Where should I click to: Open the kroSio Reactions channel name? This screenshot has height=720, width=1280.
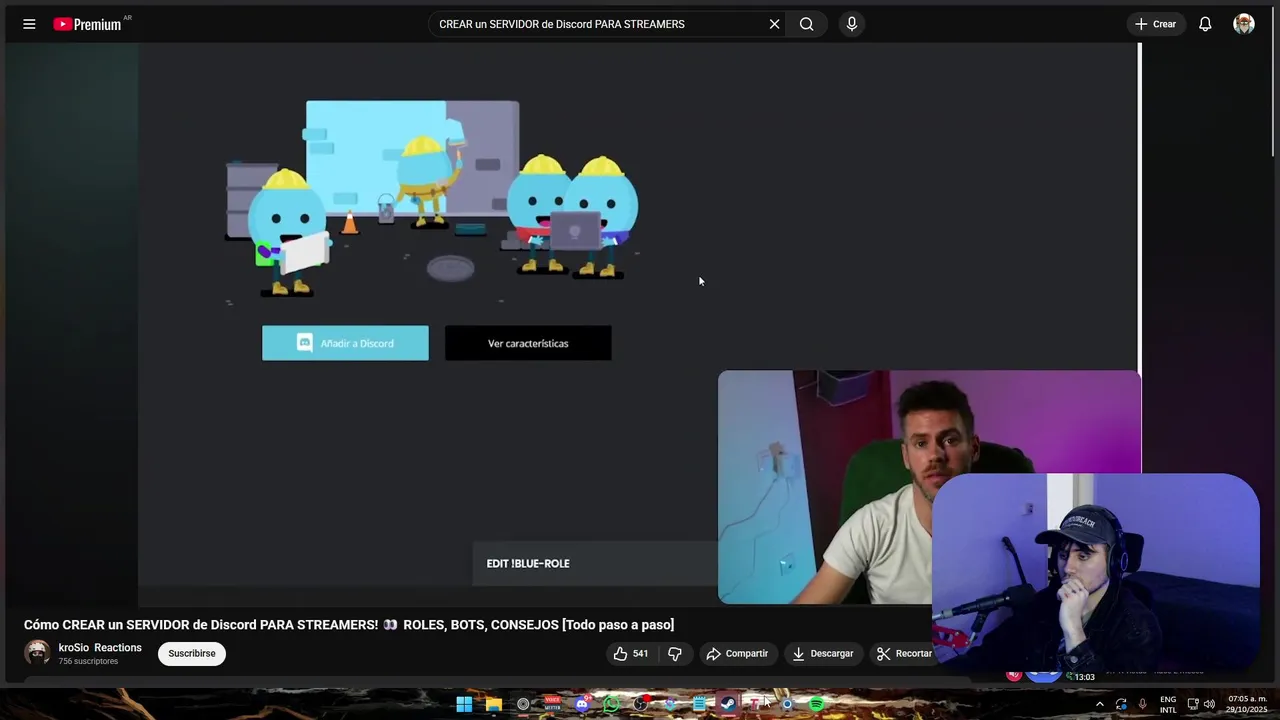100,647
